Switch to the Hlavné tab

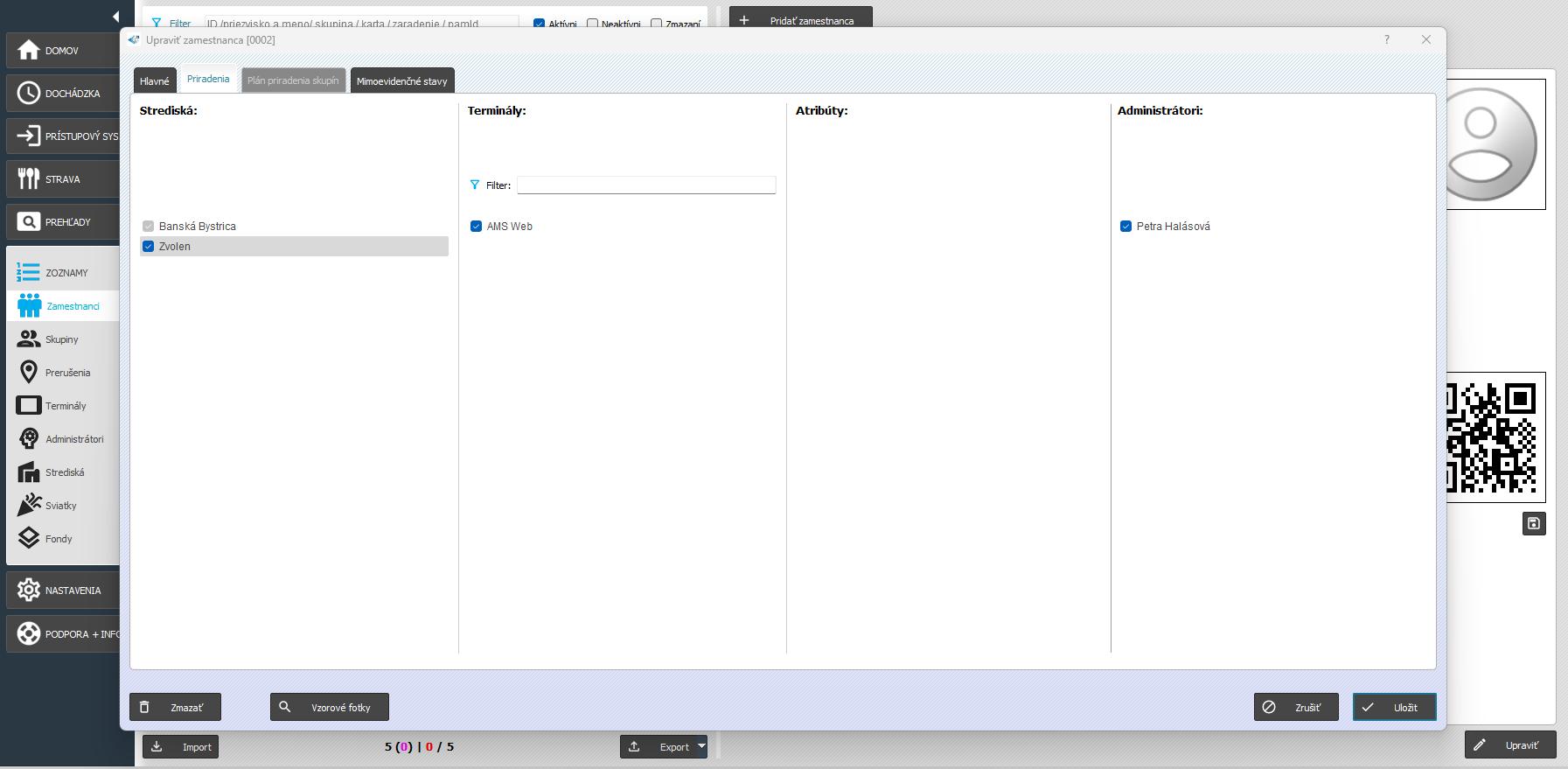pyautogui.click(x=155, y=80)
